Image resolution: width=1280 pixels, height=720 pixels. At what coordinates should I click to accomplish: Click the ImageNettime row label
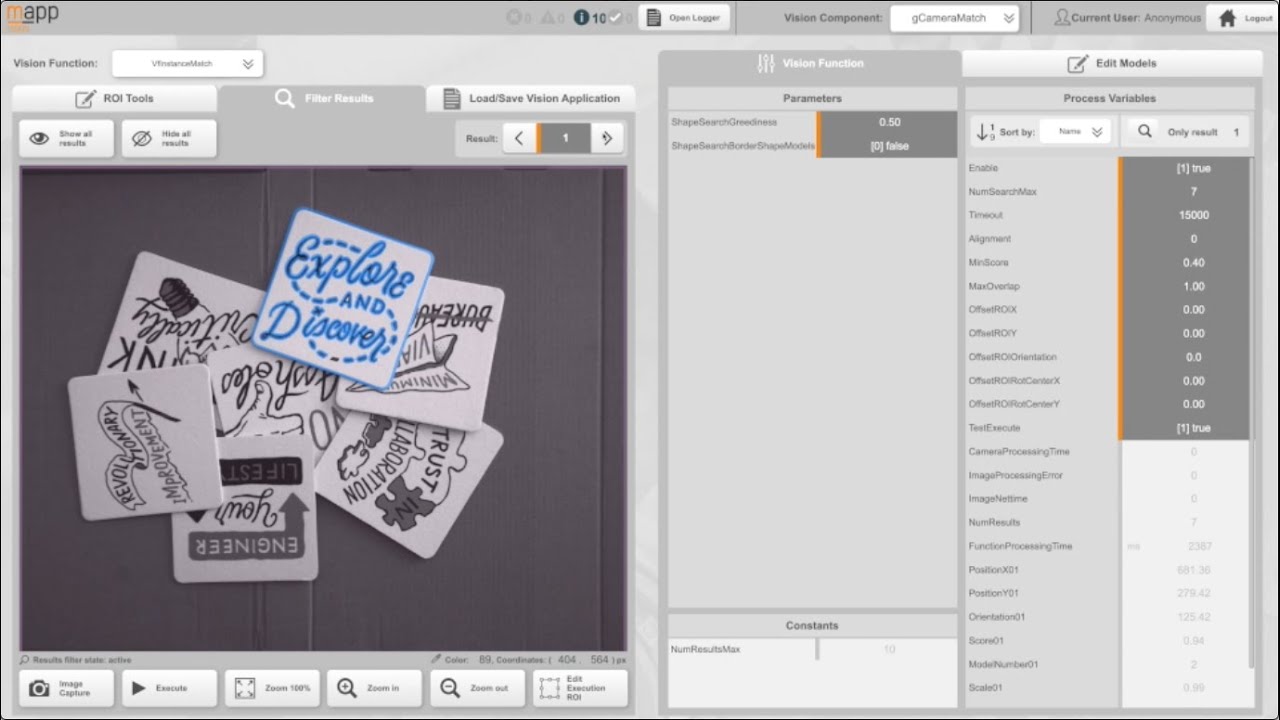pos(998,499)
